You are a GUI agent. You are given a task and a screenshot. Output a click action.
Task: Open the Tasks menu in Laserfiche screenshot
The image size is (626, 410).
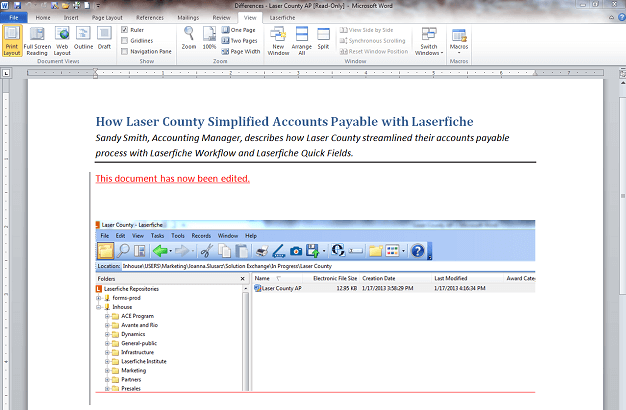click(x=157, y=236)
